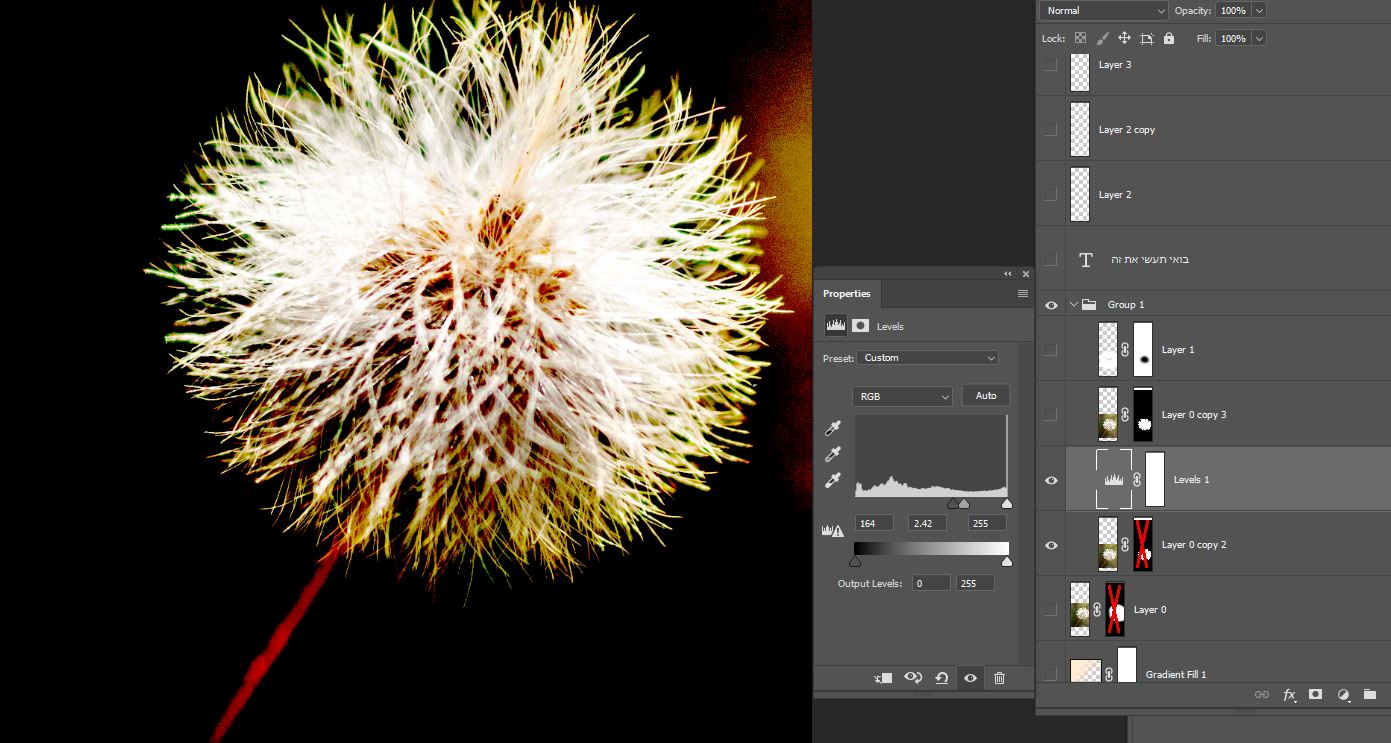This screenshot has width=1391, height=743.
Task: Select the Layer 0 copy 3 mask thumbnail
Action: pyautogui.click(x=1142, y=414)
